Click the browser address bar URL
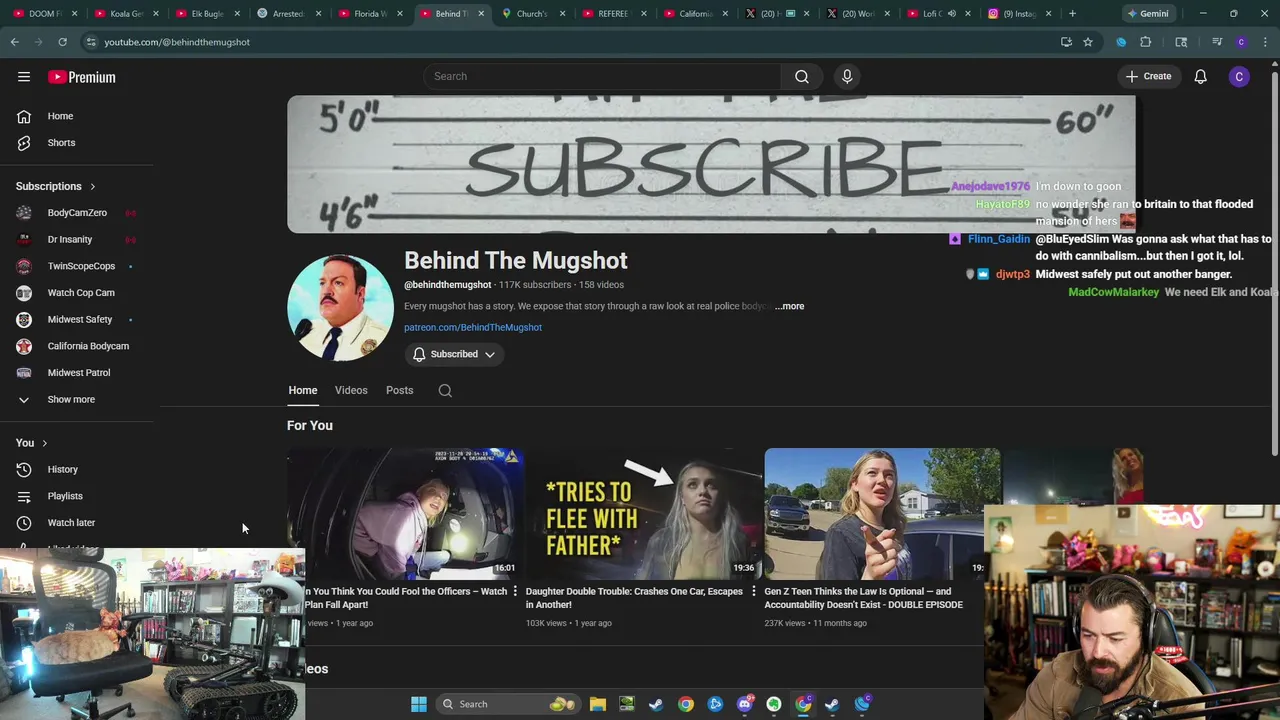This screenshot has width=1280, height=720. 177,42
